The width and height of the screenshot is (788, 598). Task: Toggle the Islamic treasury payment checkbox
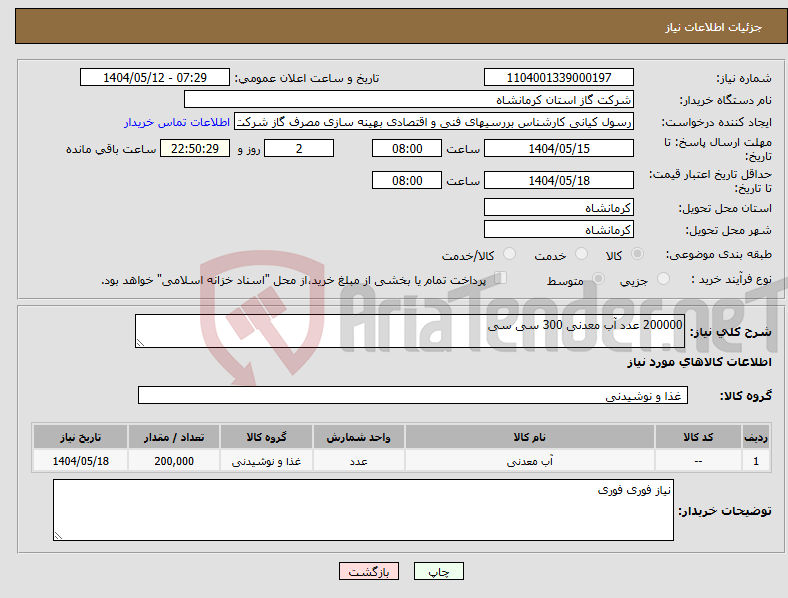500,278
